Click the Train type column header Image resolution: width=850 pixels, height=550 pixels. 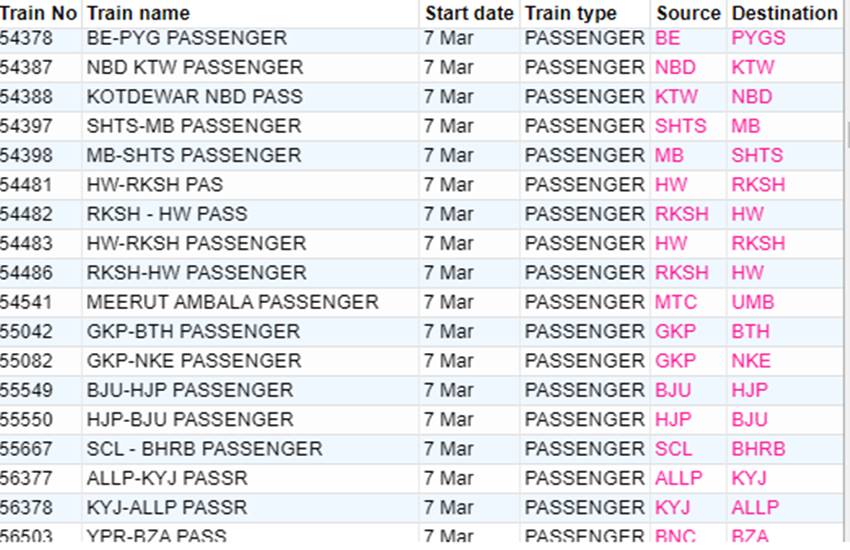click(x=570, y=13)
